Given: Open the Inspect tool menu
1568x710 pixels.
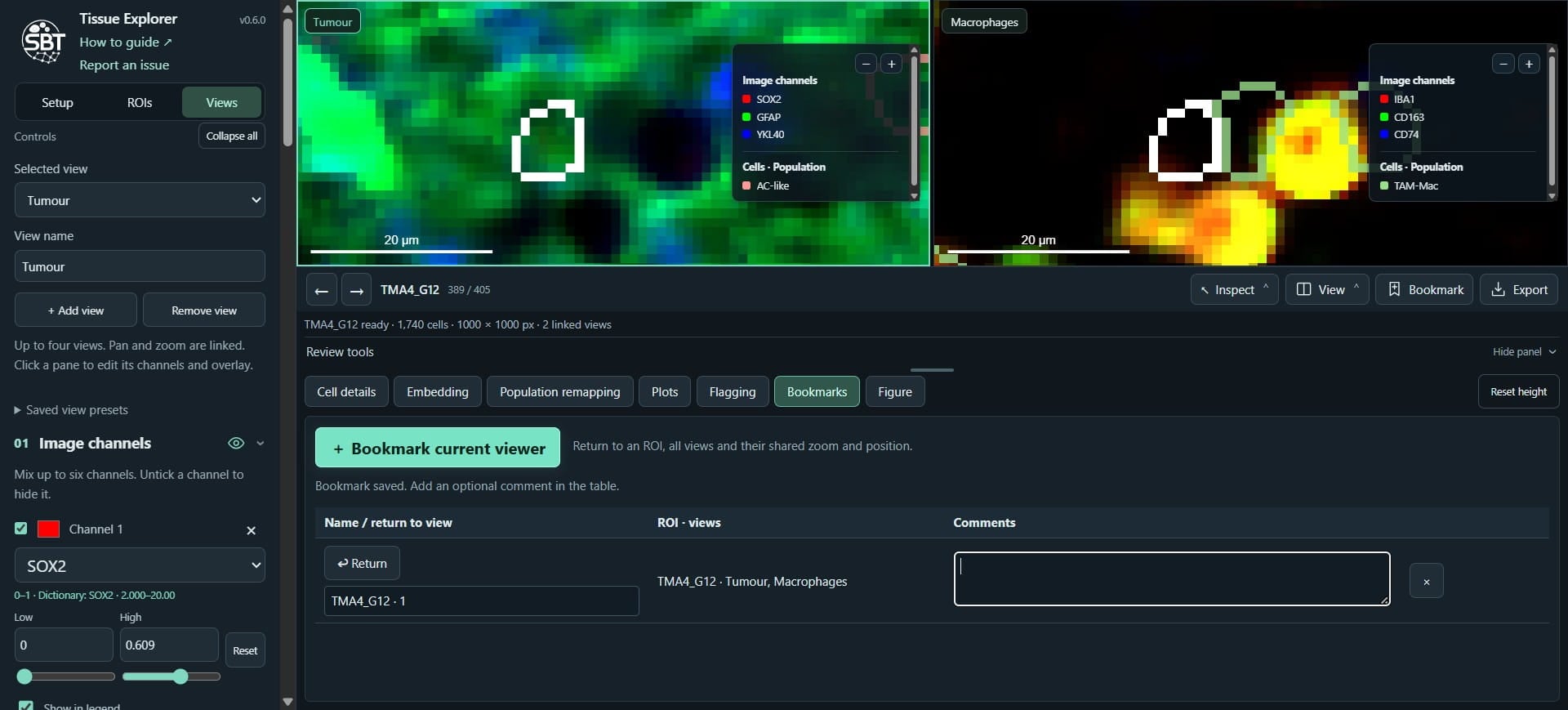Looking at the screenshot, I should coord(1234,290).
